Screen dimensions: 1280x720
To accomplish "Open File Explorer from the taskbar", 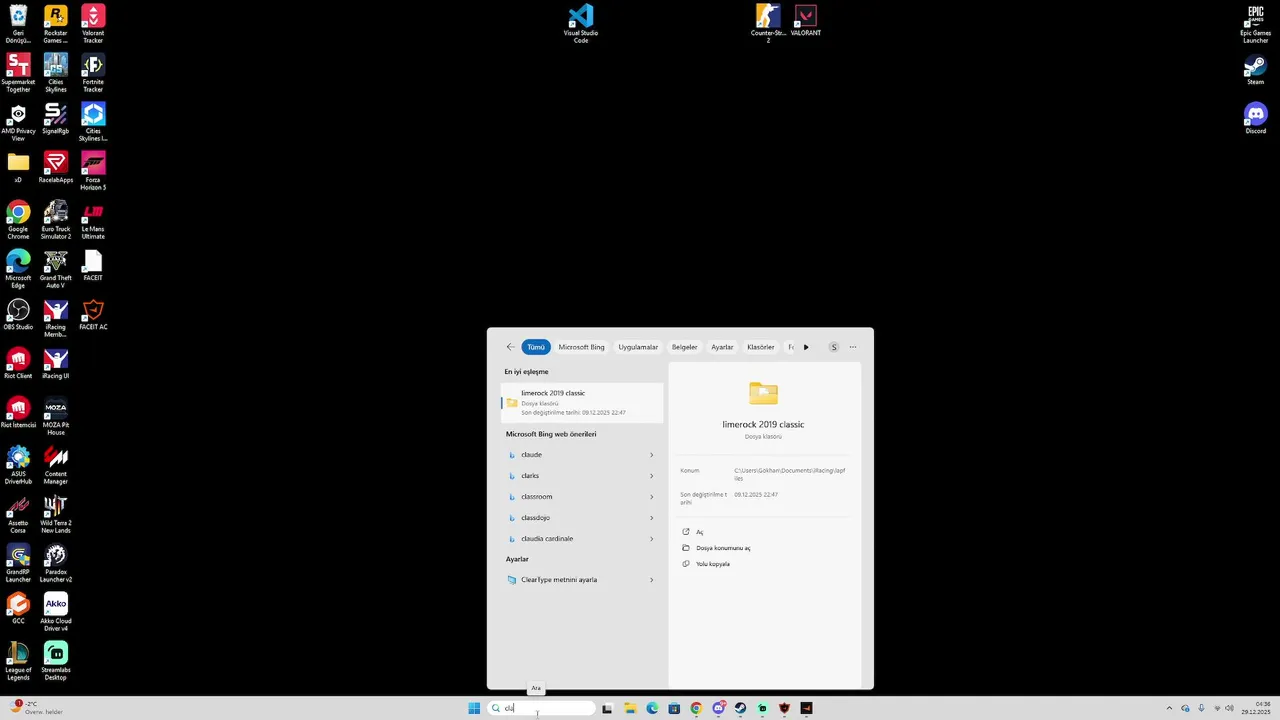I will (630, 708).
